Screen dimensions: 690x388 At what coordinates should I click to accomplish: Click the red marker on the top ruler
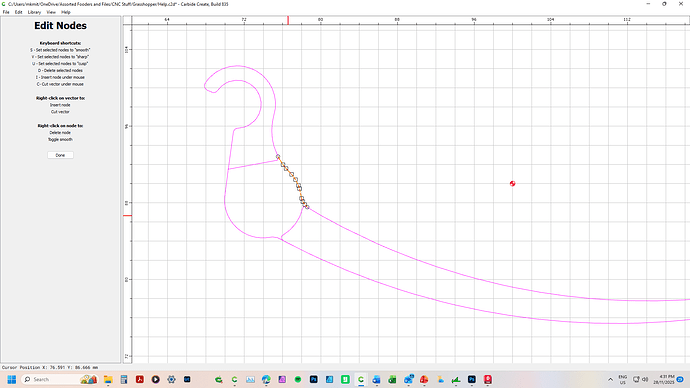point(288,20)
